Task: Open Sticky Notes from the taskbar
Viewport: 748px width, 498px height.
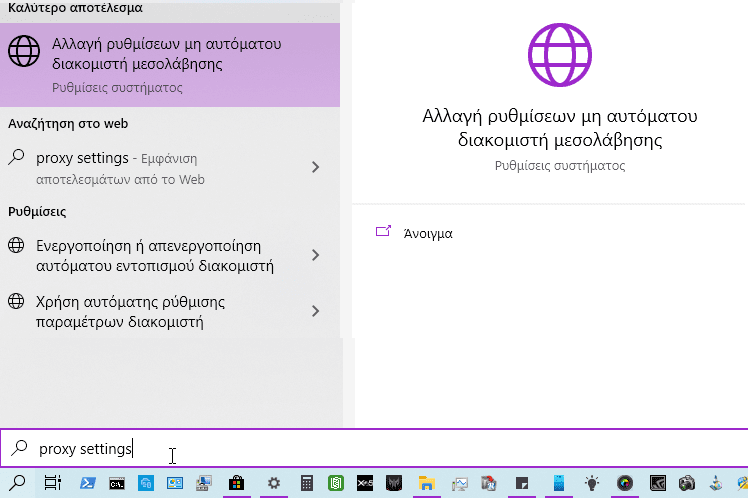Action: [x=522, y=483]
